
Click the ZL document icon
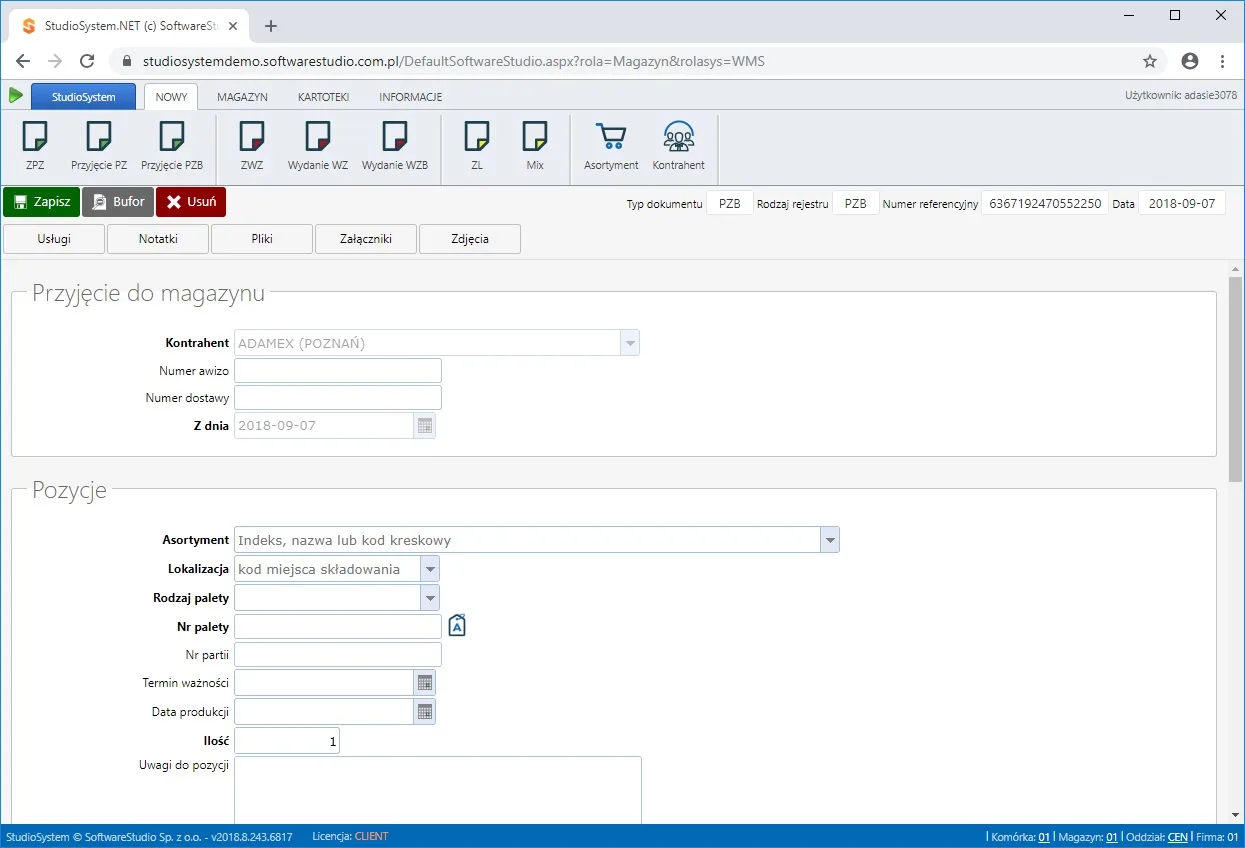point(477,135)
